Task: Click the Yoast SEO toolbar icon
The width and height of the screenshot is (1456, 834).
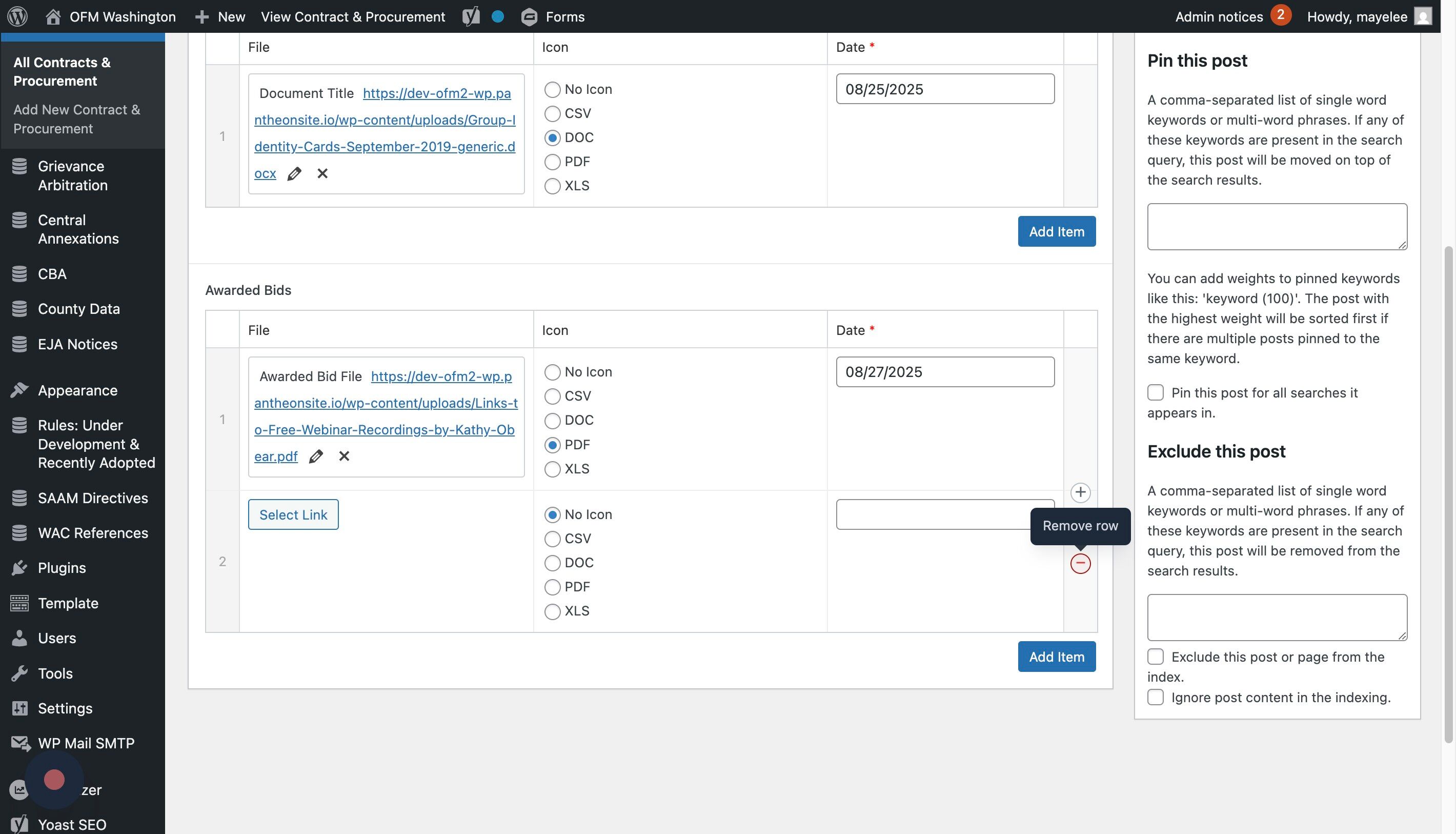Action: tap(471, 16)
